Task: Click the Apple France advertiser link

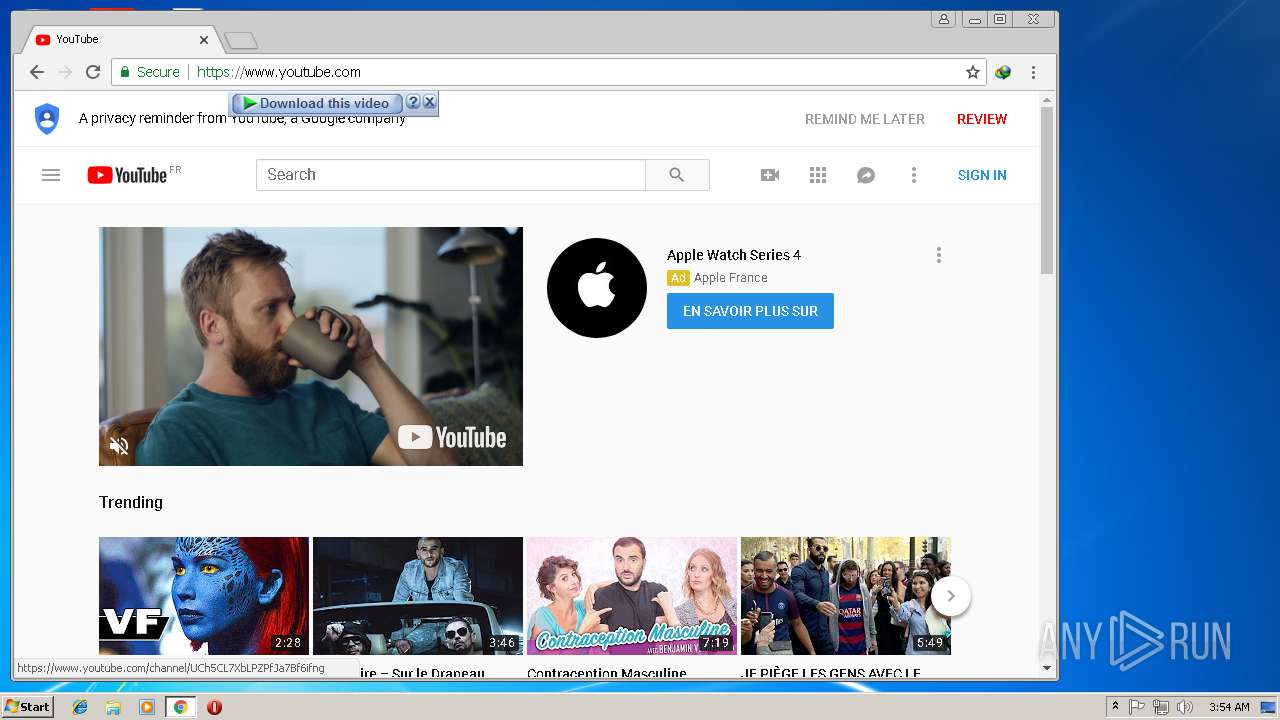Action: pos(731,278)
